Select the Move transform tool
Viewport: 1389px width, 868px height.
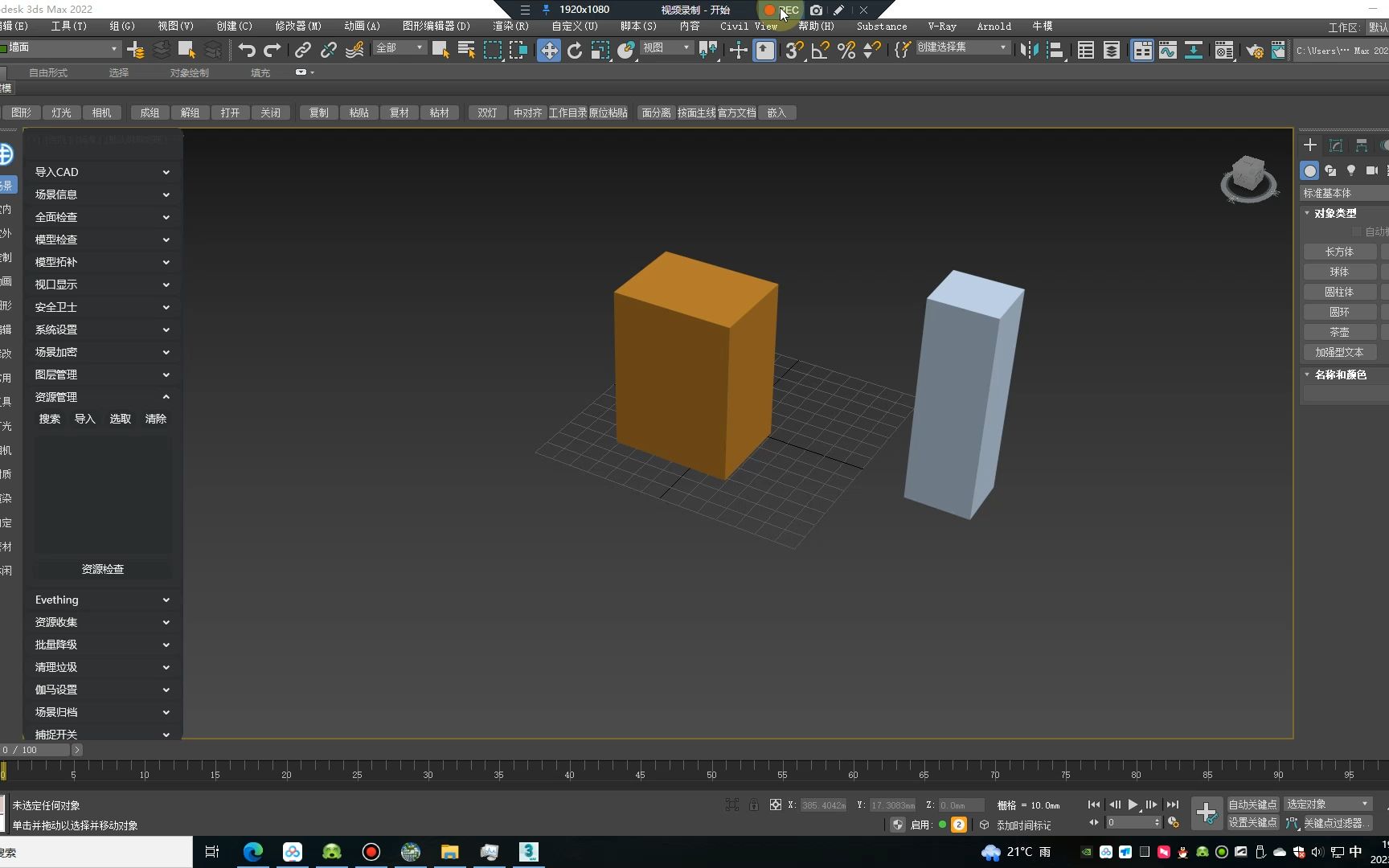(548, 51)
